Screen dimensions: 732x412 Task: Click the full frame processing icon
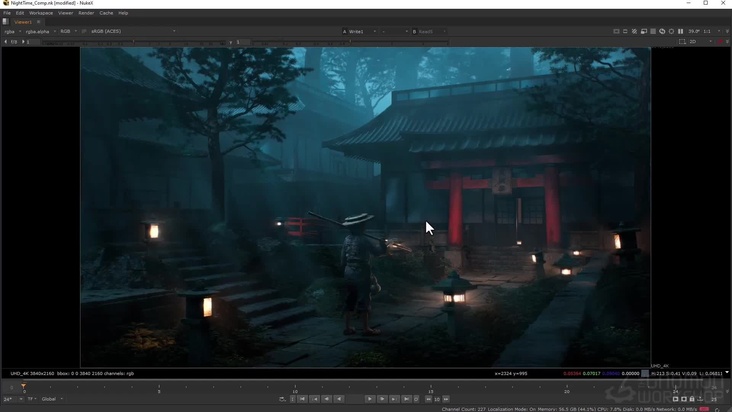(x=644, y=31)
